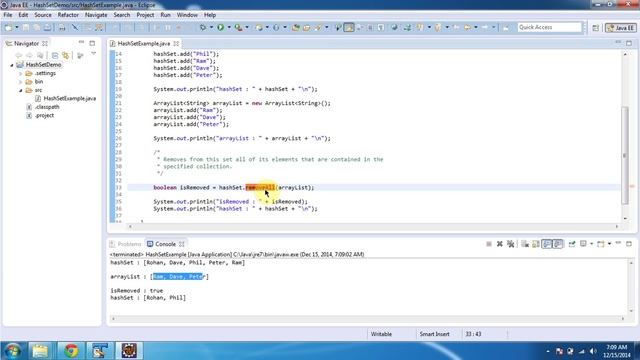Click the volume speaker tray icon
The image size is (640, 360).
click(x=593, y=351)
